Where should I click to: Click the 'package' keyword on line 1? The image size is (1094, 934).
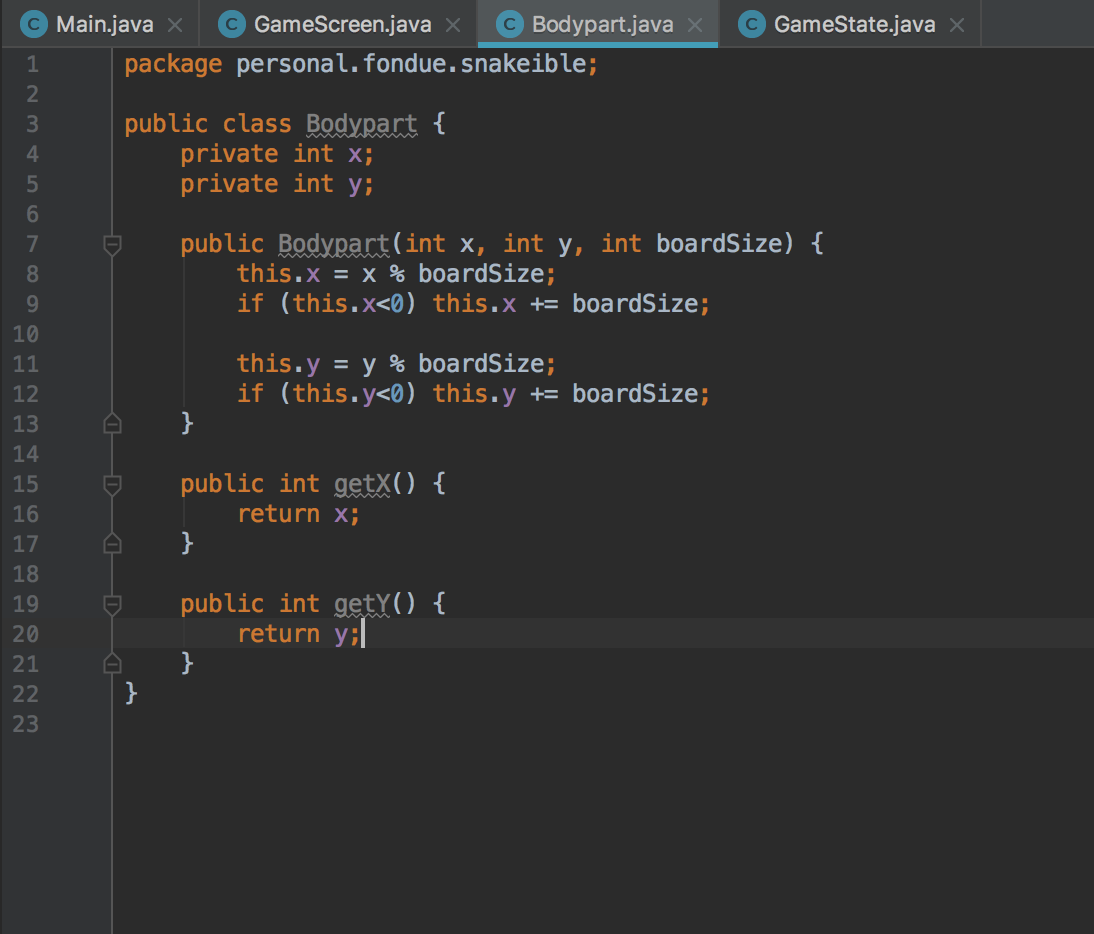173,65
